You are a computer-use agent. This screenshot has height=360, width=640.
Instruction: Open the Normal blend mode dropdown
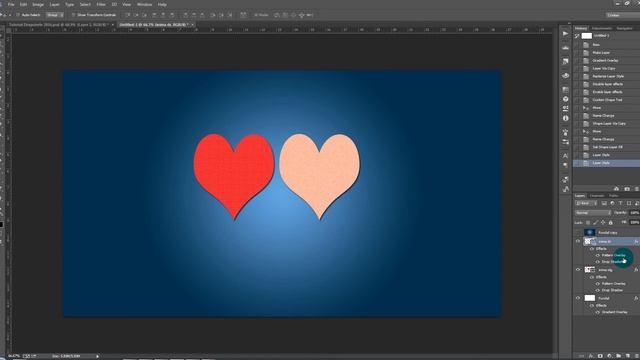[x=593, y=213]
